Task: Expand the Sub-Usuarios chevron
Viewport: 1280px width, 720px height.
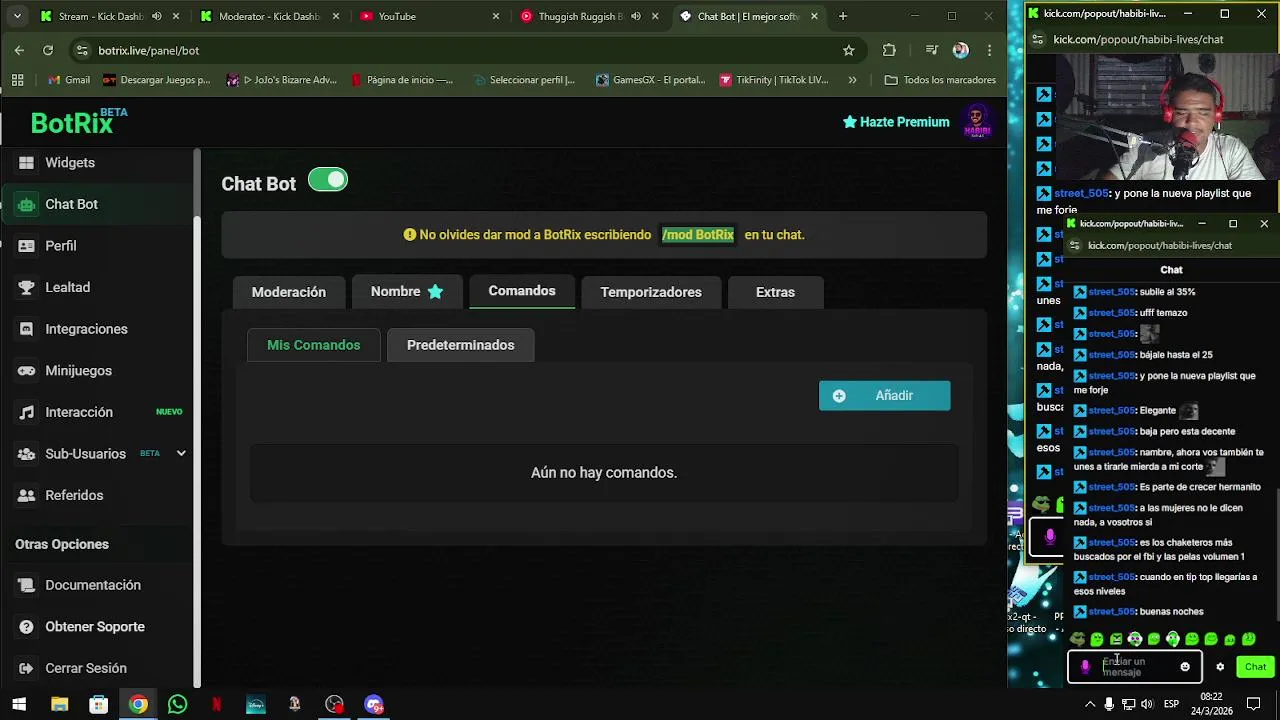Action: 181,454
